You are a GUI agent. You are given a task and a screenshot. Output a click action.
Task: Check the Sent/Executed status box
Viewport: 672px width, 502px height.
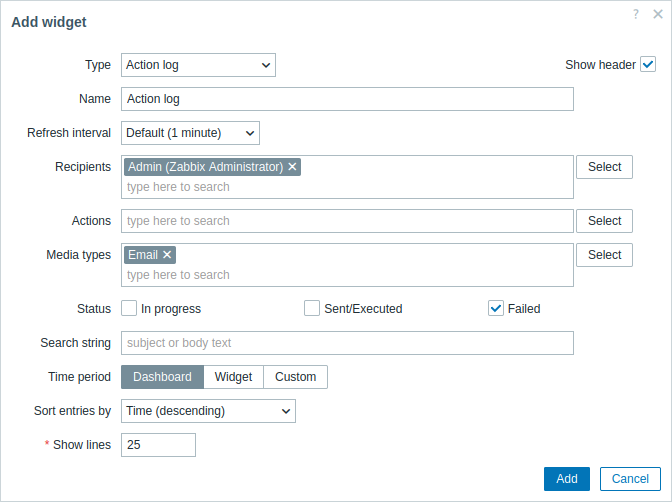[x=312, y=308]
